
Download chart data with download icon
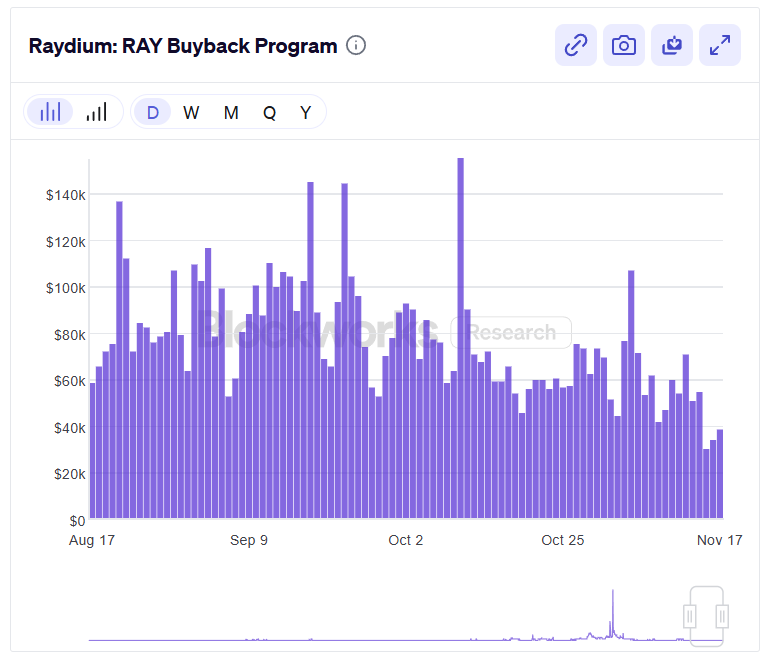tap(672, 46)
